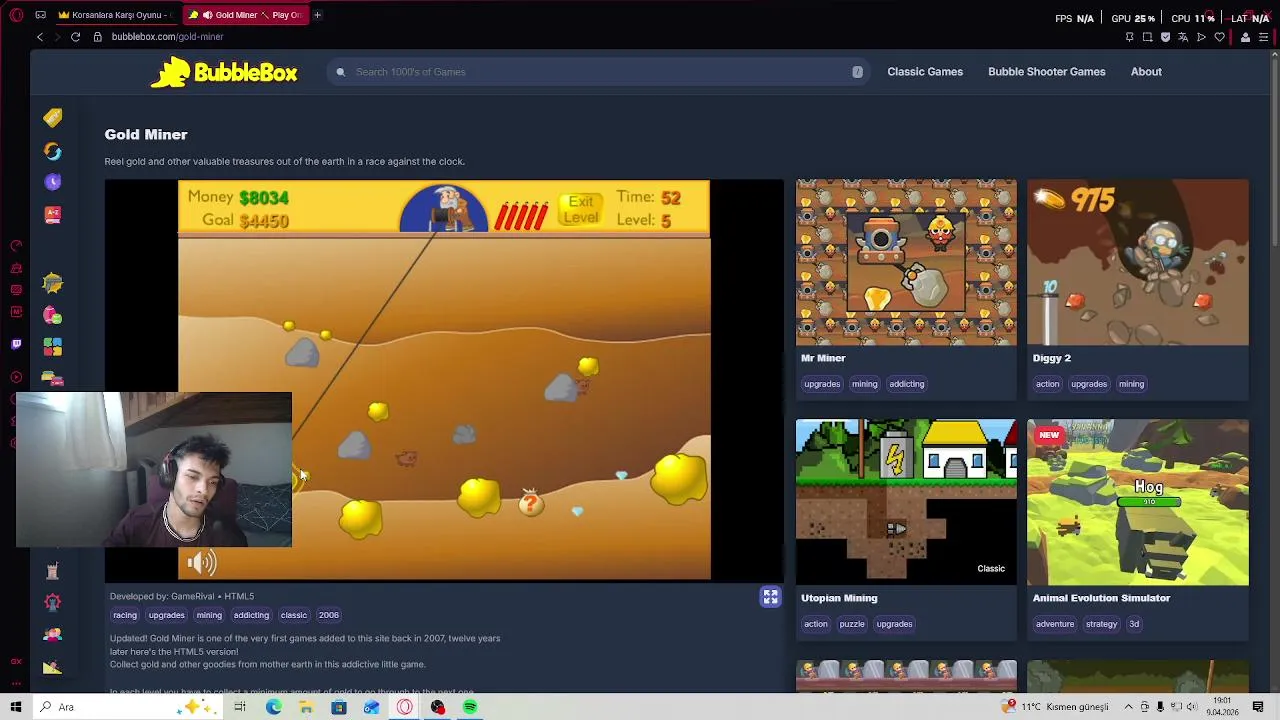Screen dimensions: 1280x720
Task: Open Diggy 2 game thumbnail
Action: pyautogui.click(x=1138, y=262)
